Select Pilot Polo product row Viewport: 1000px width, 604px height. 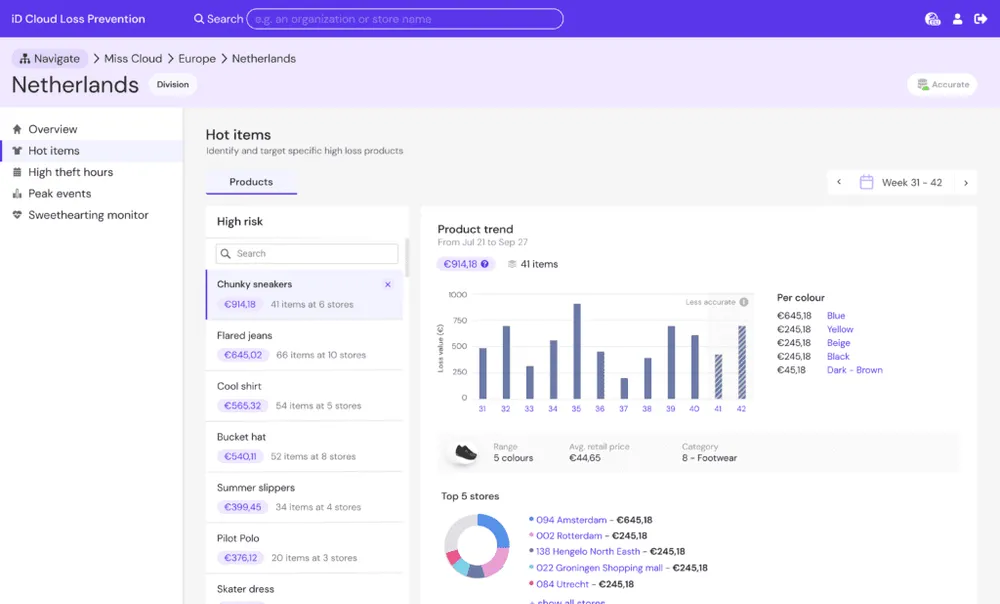click(305, 548)
